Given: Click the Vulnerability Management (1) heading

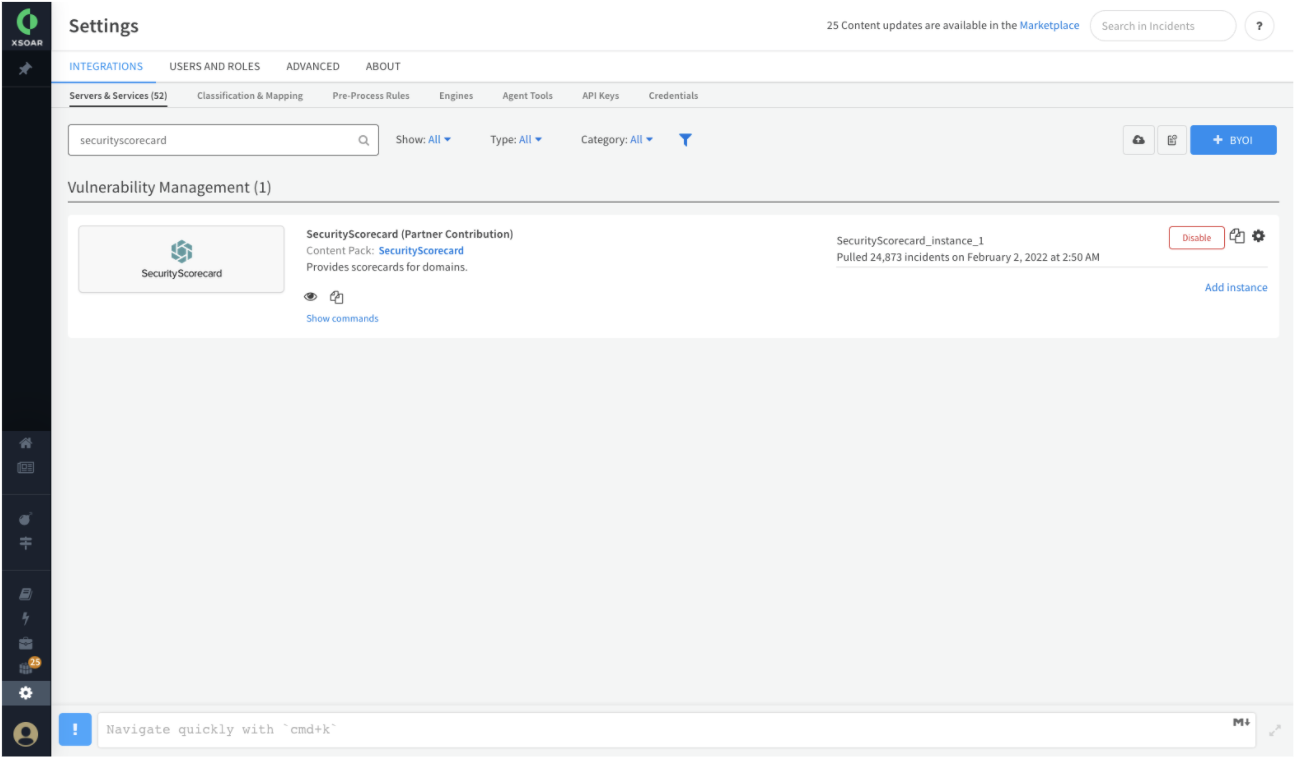Looking at the screenshot, I should click(169, 188).
